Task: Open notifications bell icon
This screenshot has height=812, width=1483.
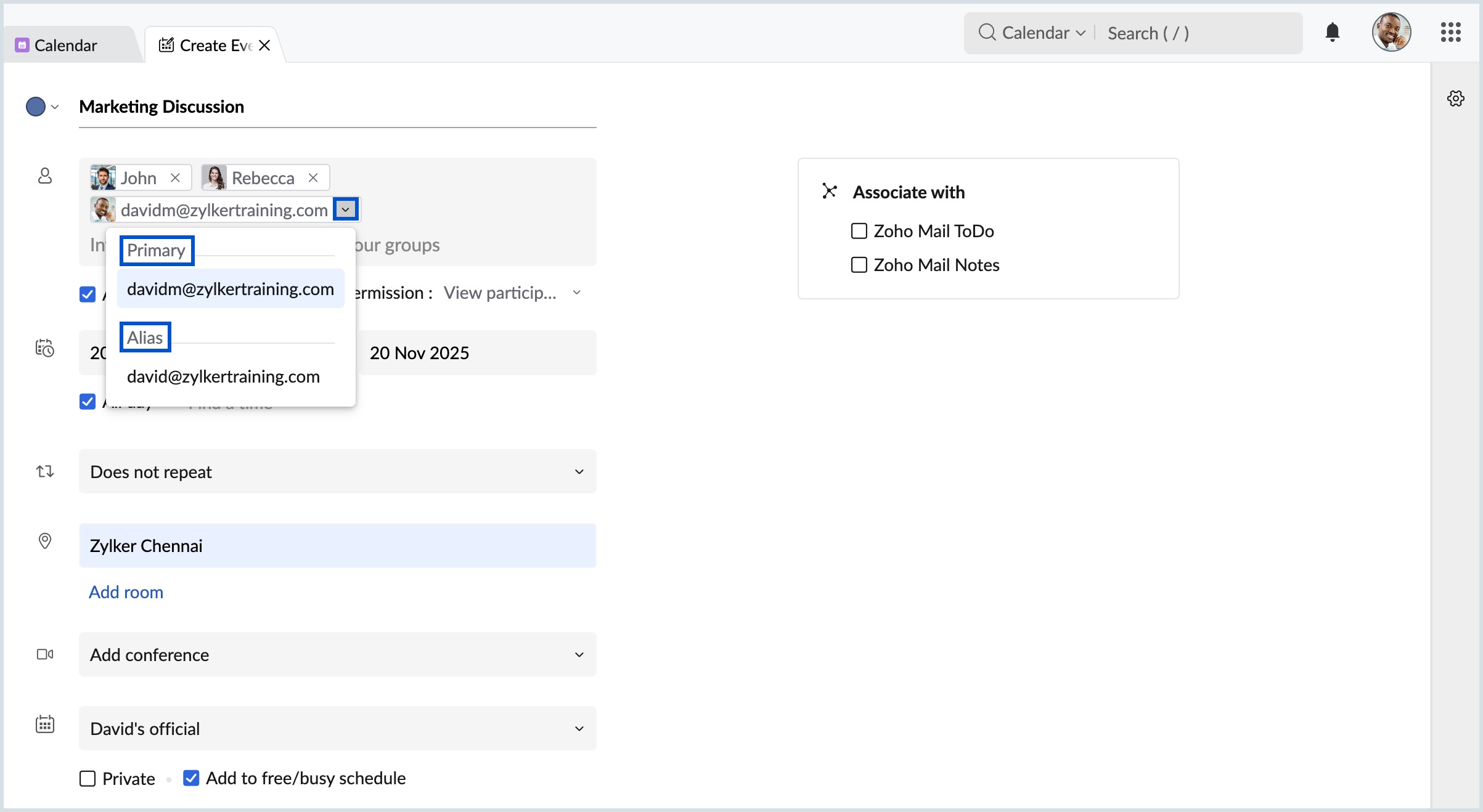Action: [x=1332, y=32]
